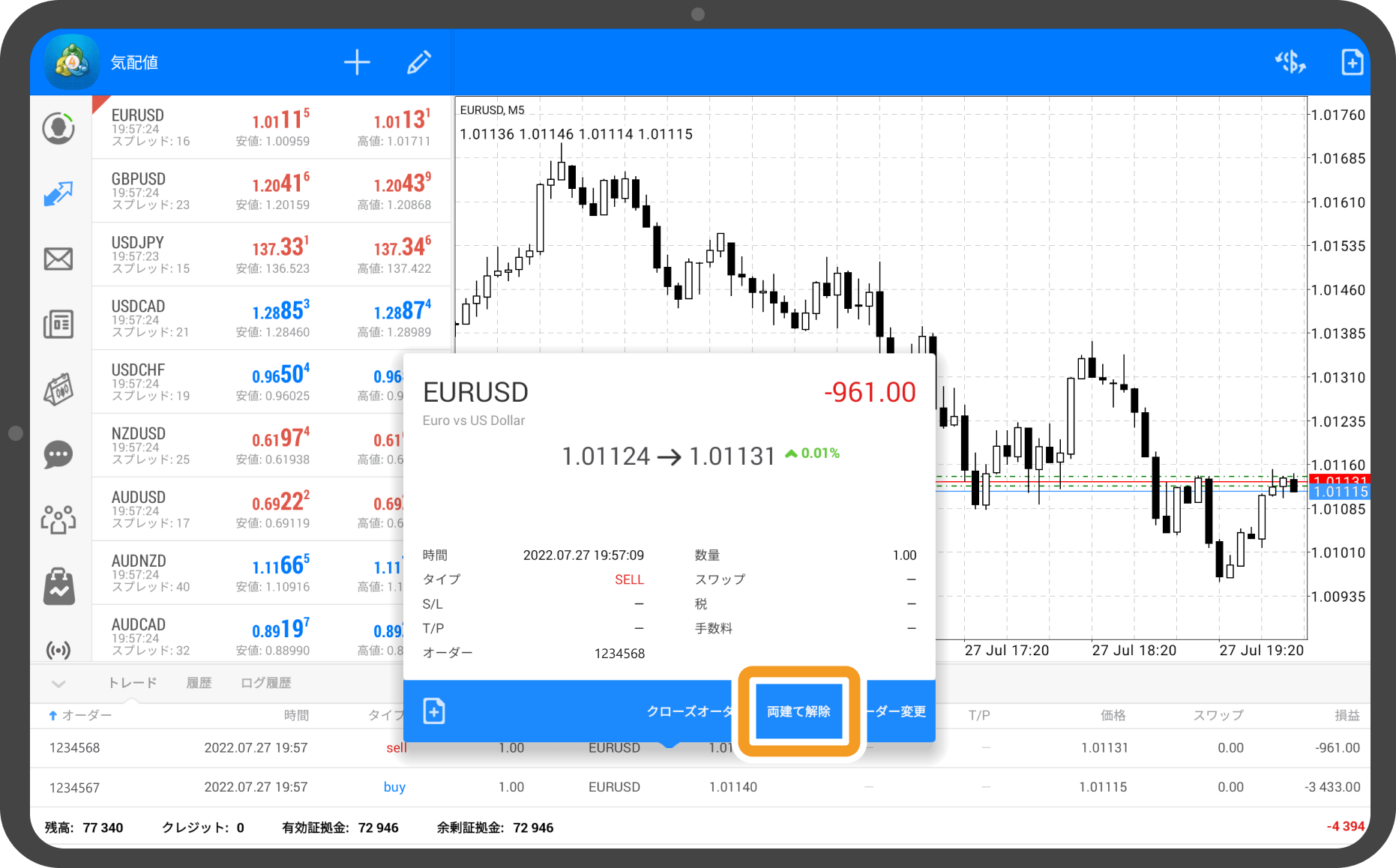Image resolution: width=1396 pixels, height=868 pixels.
Task: Open the chat bubble icon
Action: coord(58,454)
